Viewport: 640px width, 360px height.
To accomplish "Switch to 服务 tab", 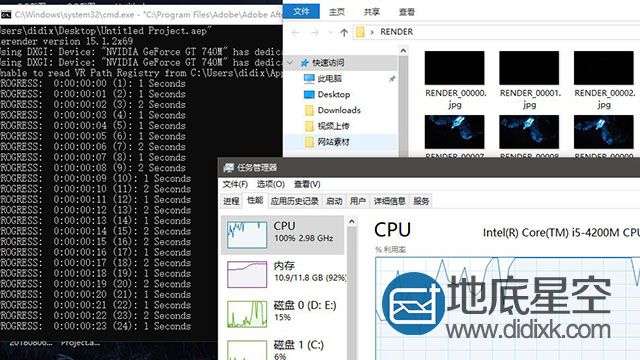I will click(421, 201).
